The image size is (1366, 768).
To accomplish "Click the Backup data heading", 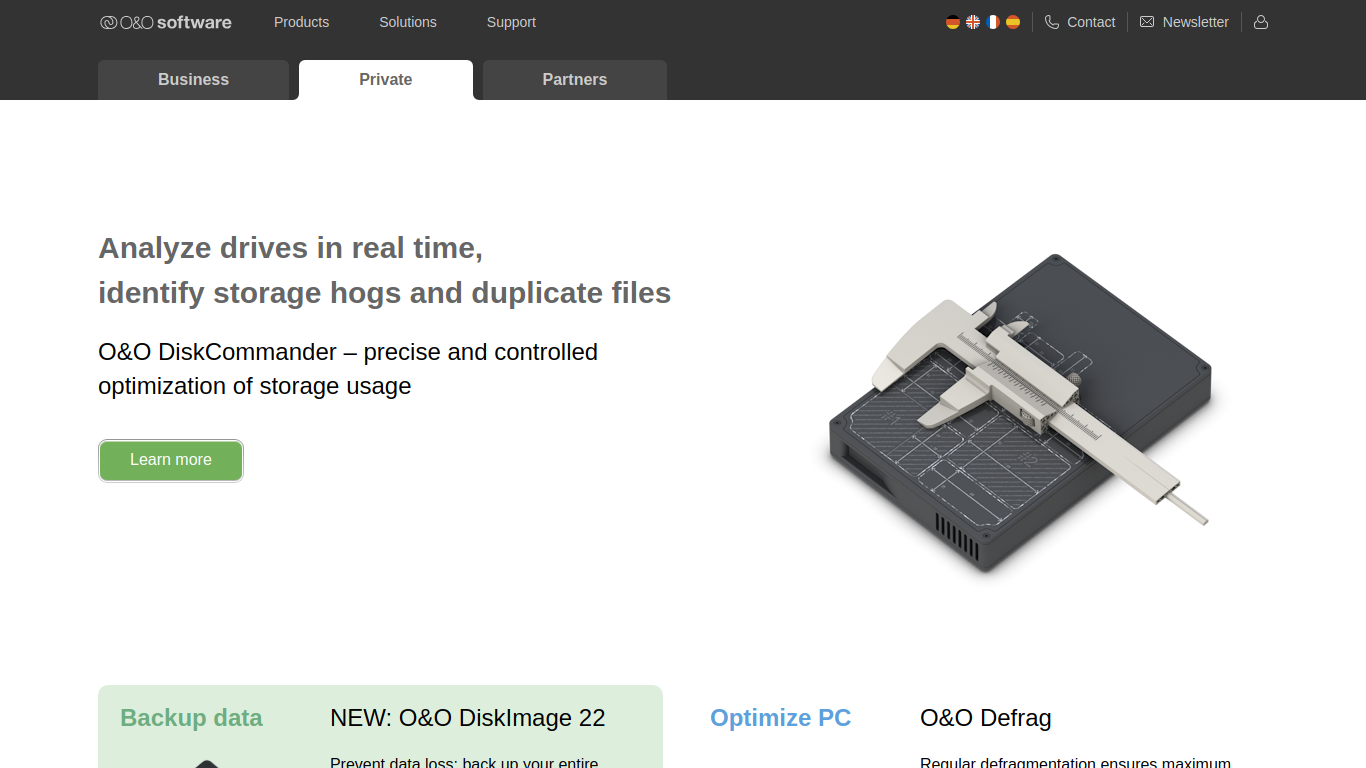I will [191, 718].
